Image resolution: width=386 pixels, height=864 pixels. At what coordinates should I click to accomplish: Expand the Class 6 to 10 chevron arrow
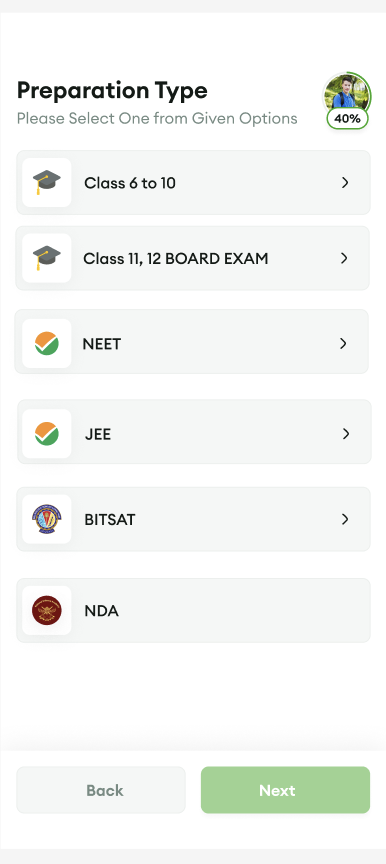click(345, 182)
